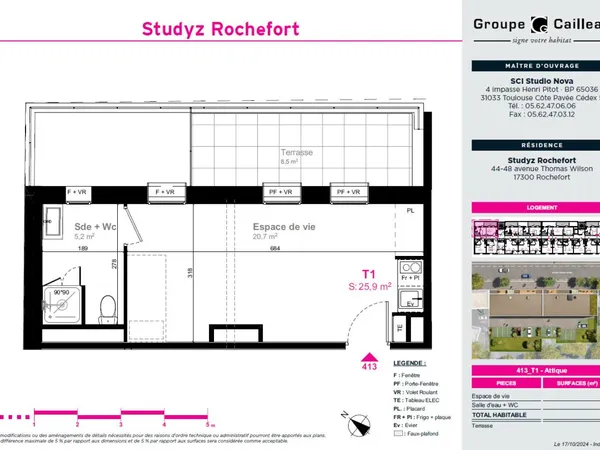
Task: Click legend entry F : Fenêtre
Action: point(406,375)
